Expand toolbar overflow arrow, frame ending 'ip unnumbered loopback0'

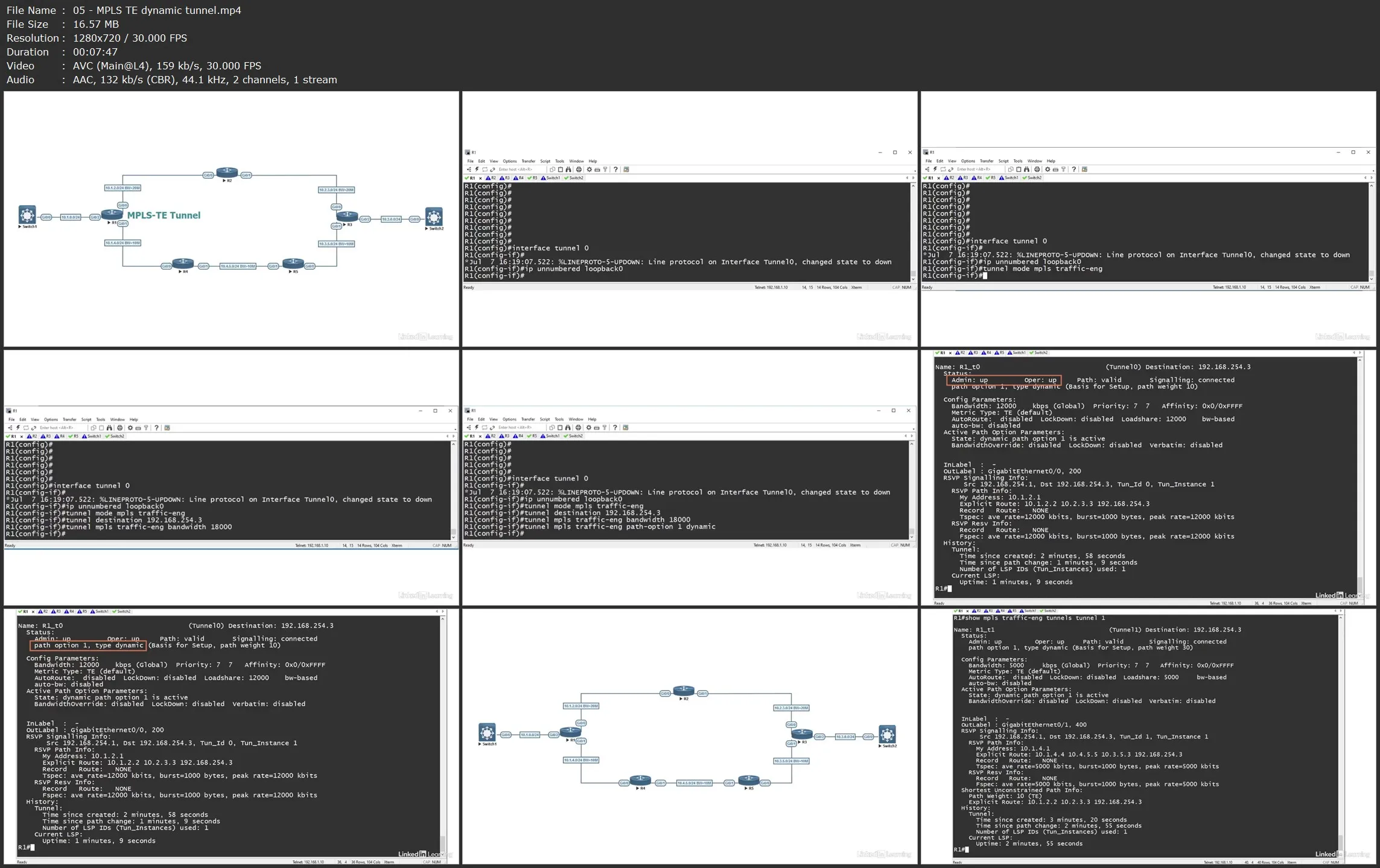(915, 171)
